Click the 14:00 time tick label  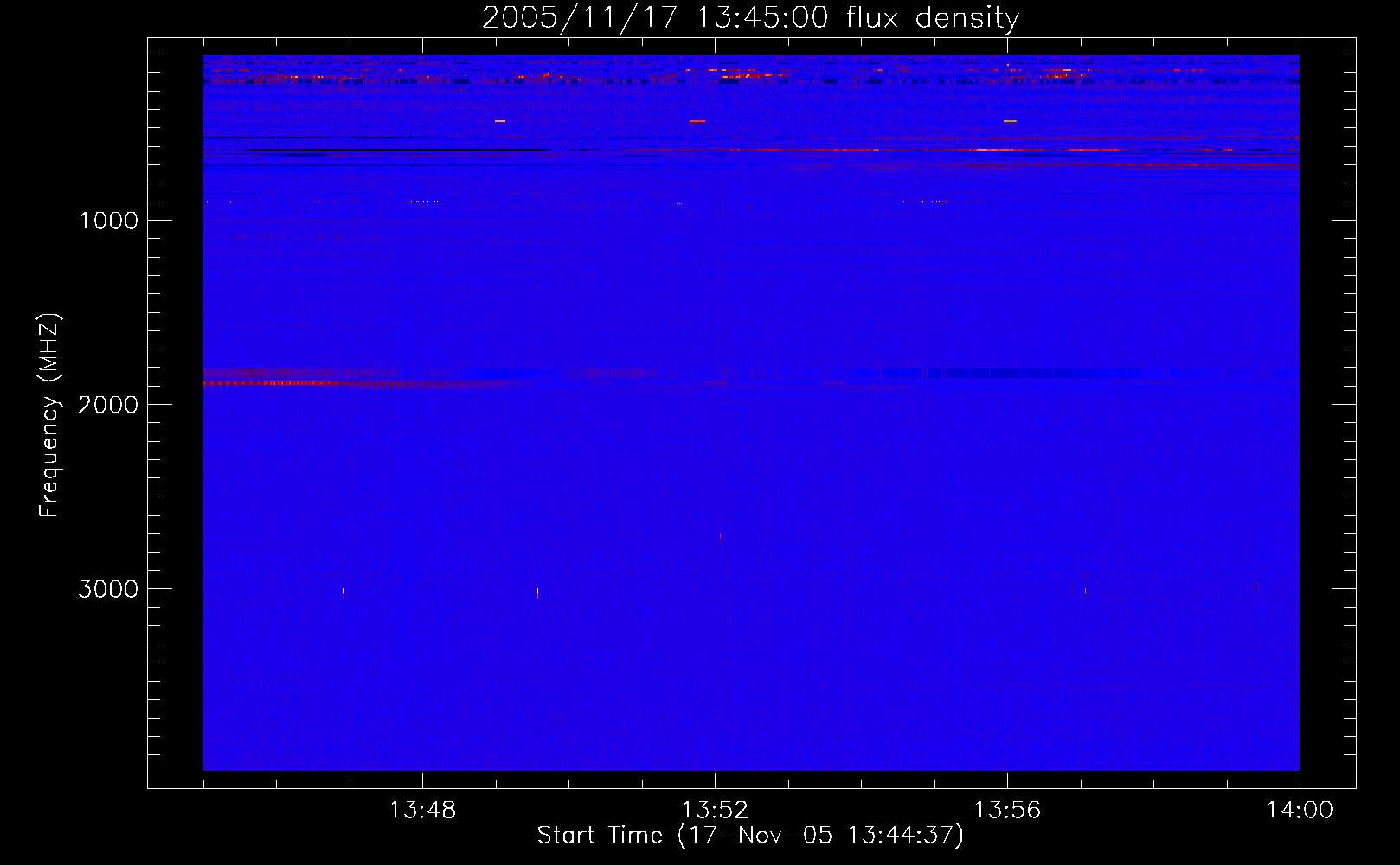click(x=1300, y=811)
